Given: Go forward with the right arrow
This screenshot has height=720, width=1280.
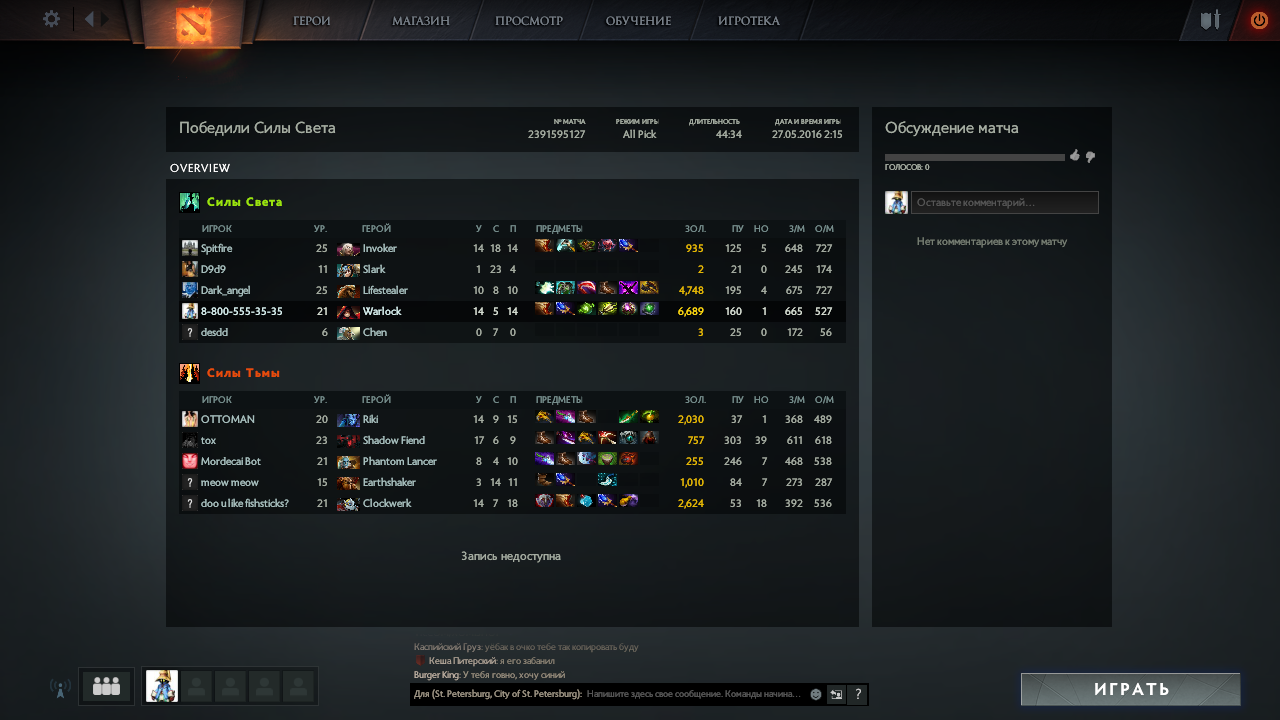Looking at the screenshot, I should click(105, 19).
